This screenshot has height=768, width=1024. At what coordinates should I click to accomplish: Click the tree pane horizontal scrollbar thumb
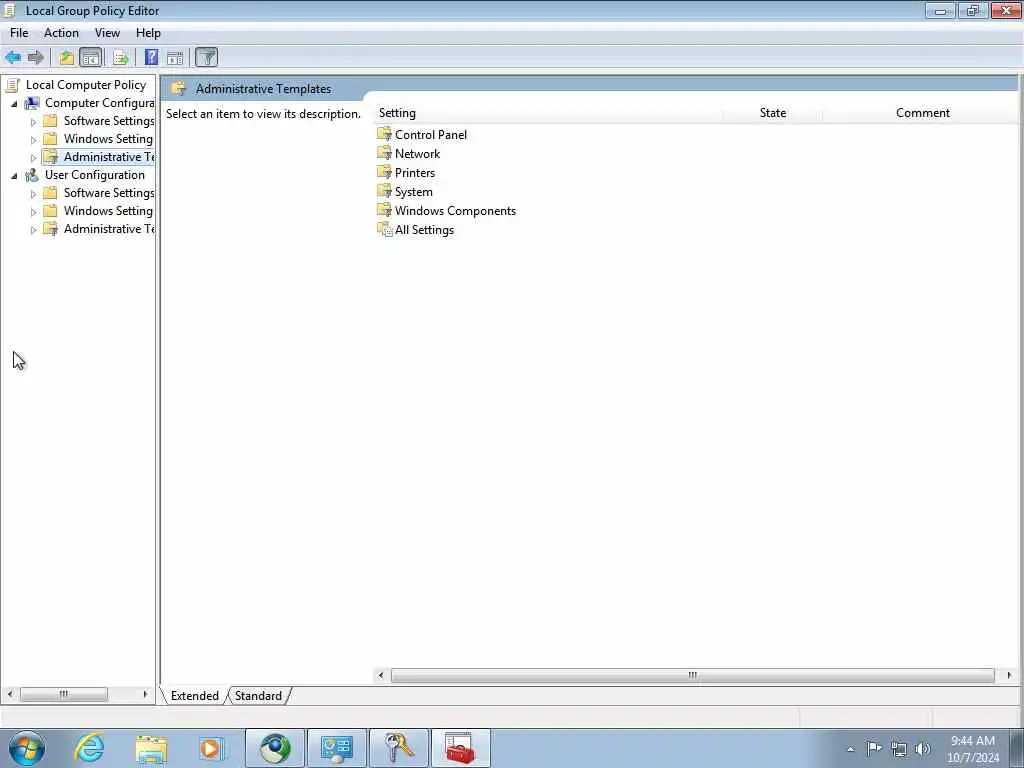(63, 694)
